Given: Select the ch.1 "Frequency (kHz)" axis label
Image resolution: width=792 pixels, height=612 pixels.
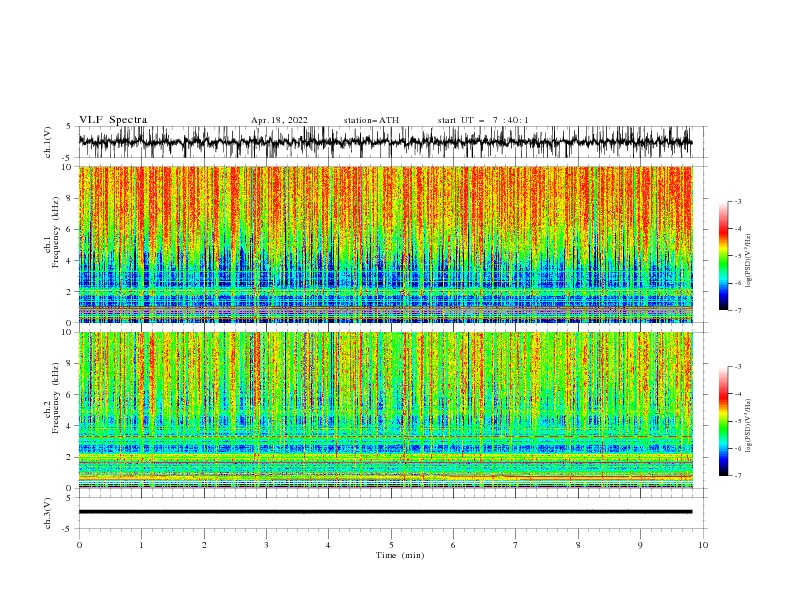Looking at the screenshot, I should coord(56,233).
